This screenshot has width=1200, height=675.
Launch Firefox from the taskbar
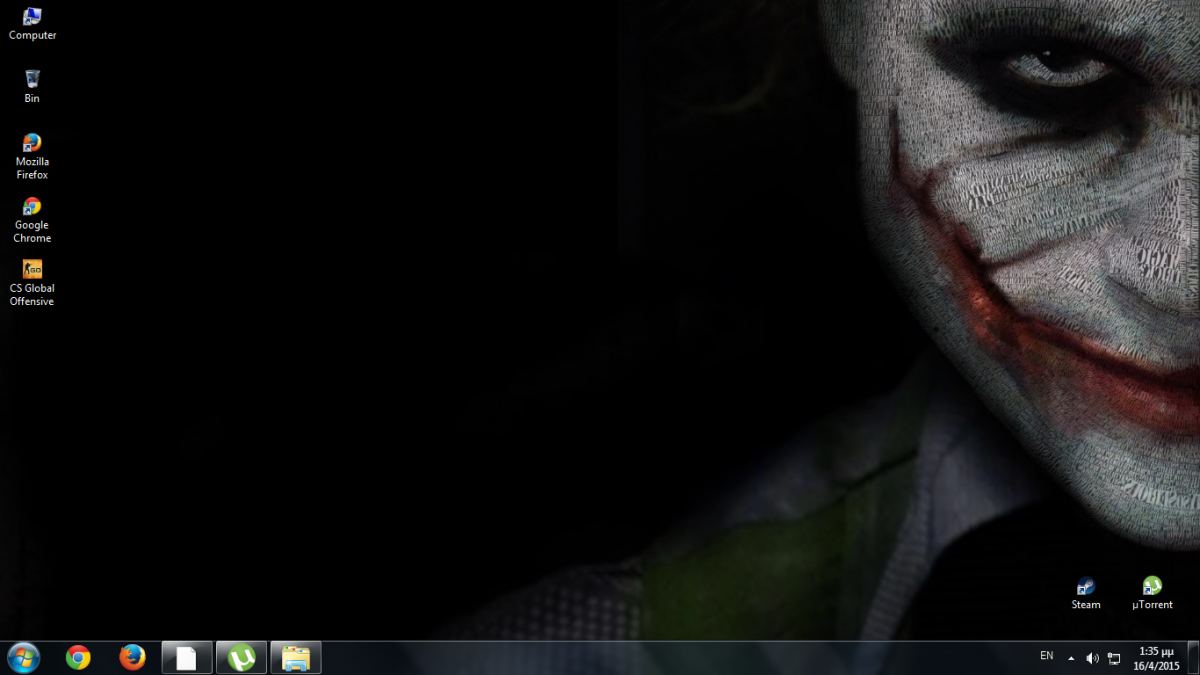132,657
